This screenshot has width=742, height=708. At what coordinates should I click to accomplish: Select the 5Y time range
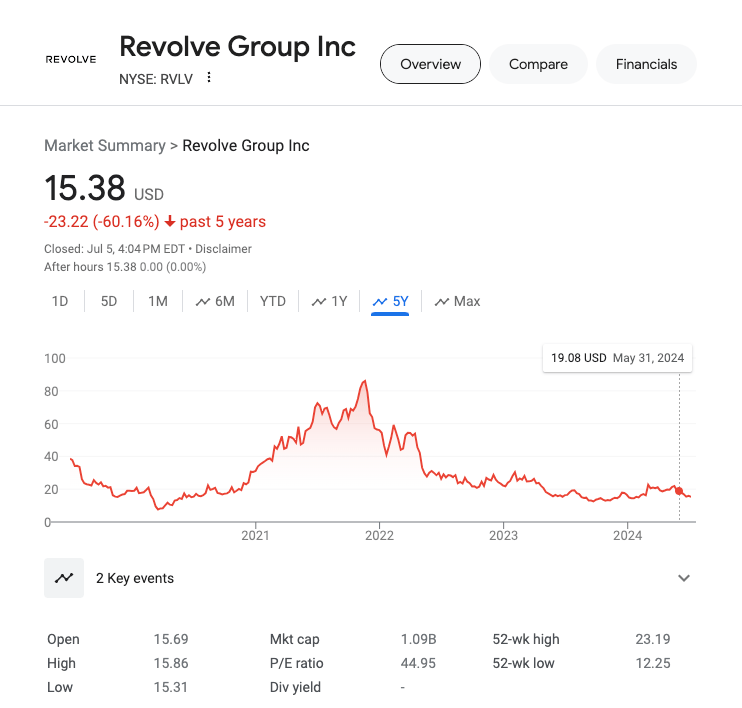(x=390, y=301)
